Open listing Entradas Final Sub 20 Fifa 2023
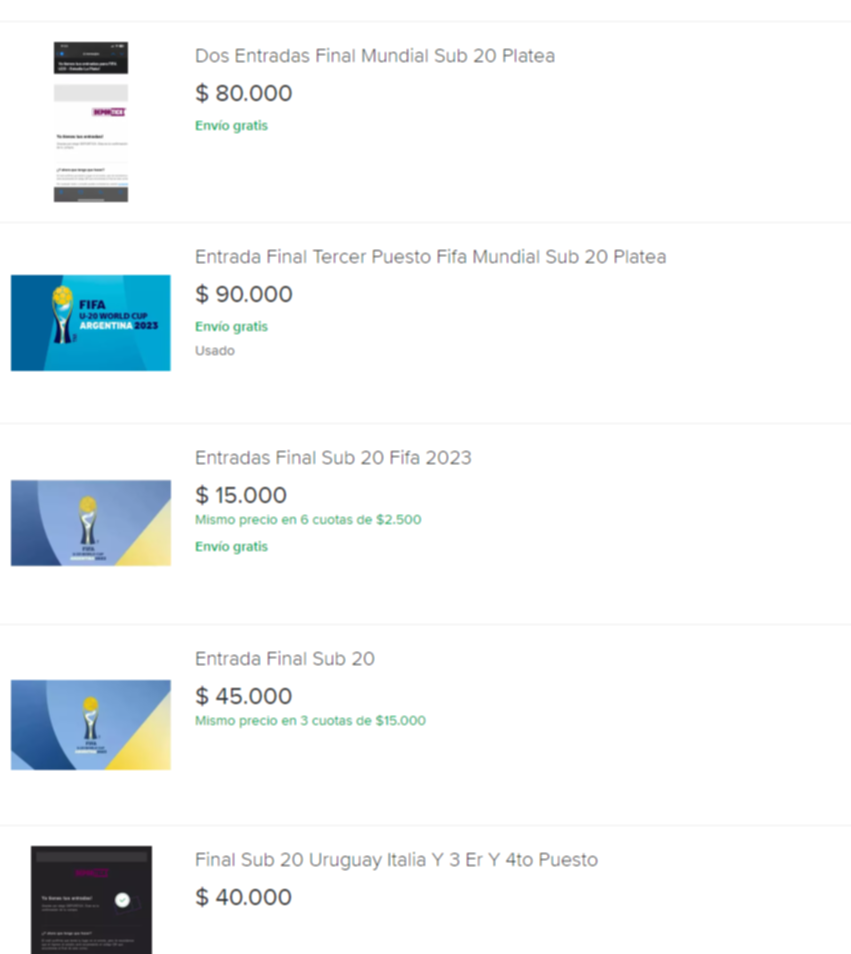851x954 pixels. point(333,458)
